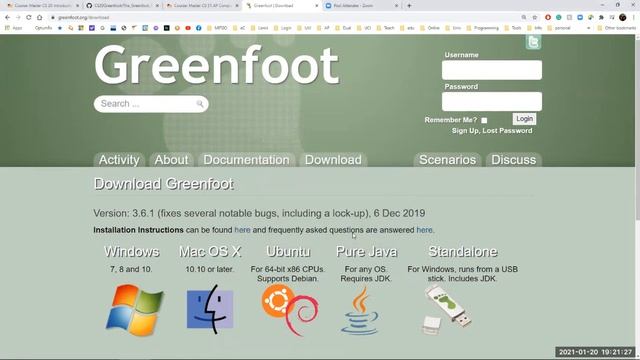The image size is (640, 360).
Task: Open the Chrome three-dot menu
Action: pyautogui.click(x=634, y=18)
